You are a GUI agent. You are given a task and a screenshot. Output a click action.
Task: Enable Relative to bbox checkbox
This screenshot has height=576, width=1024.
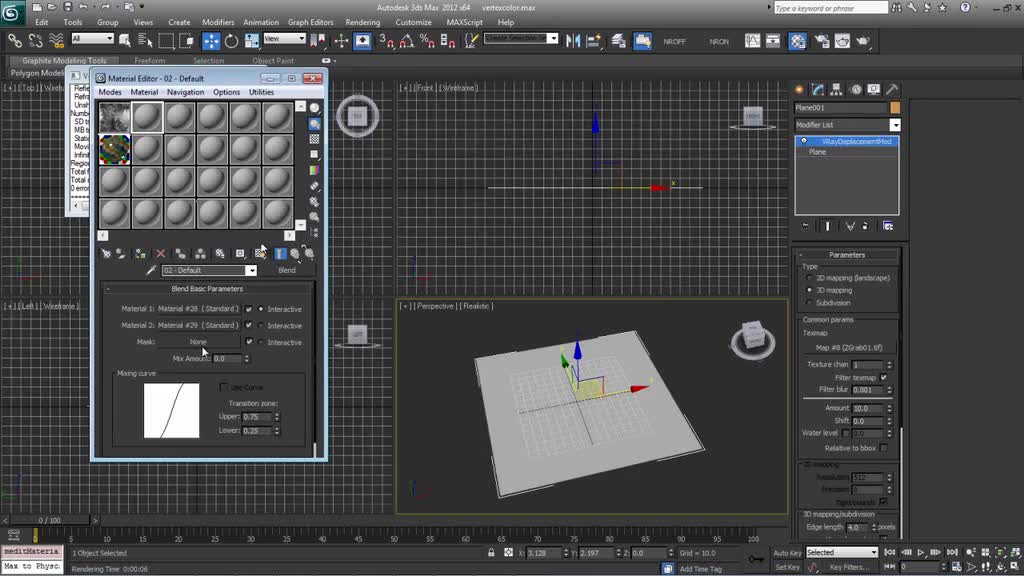coord(884,448)
